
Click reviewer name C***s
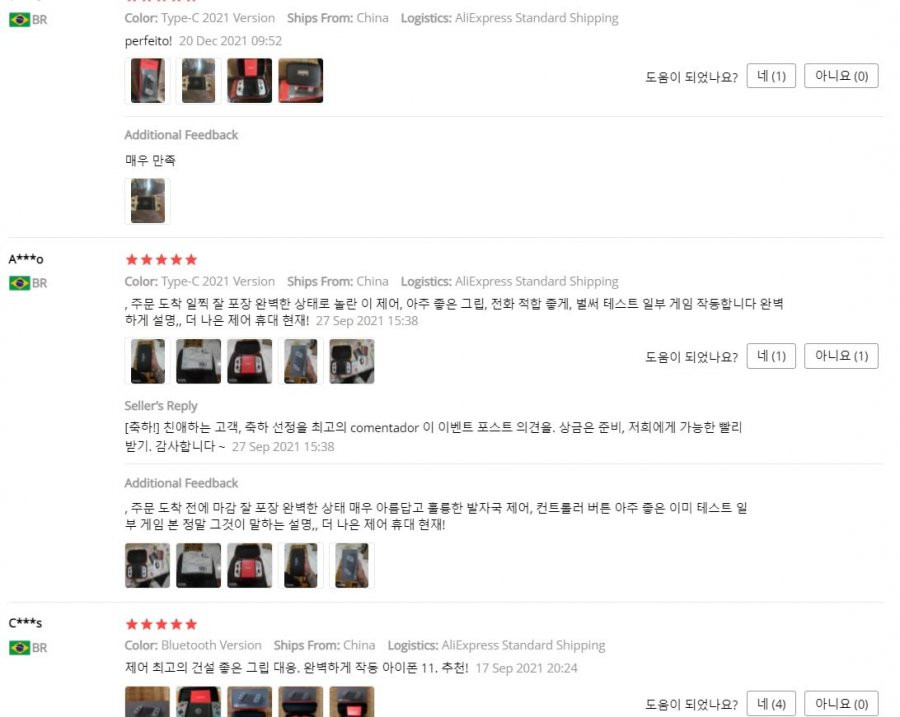(x=25, y=623)
